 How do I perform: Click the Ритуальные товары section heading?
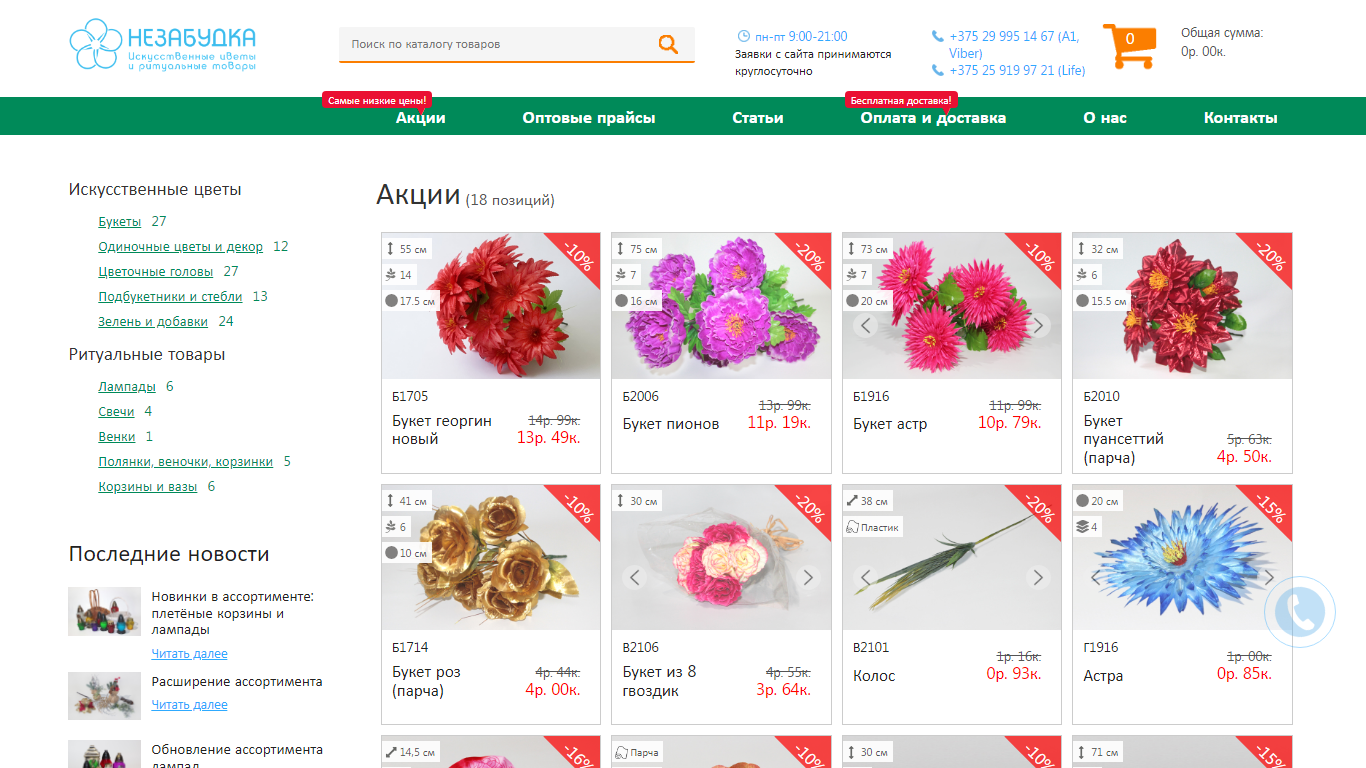147,355
